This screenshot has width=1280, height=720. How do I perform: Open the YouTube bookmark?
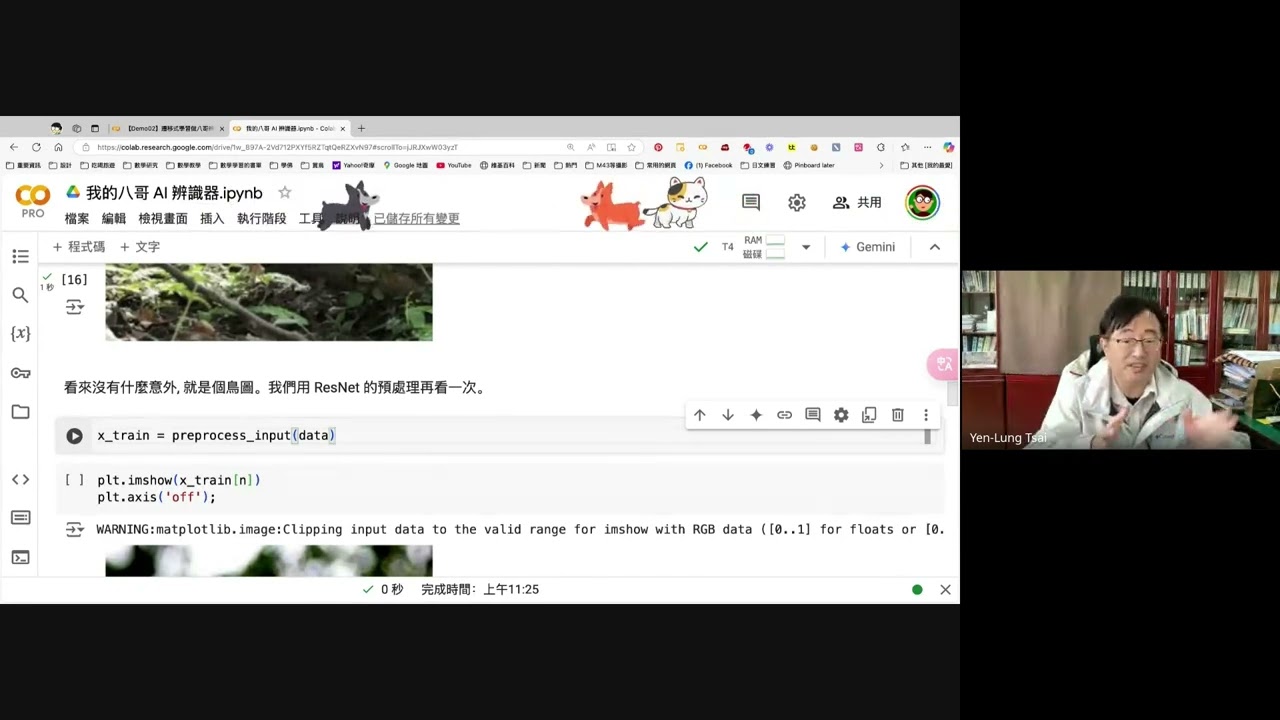454,165
